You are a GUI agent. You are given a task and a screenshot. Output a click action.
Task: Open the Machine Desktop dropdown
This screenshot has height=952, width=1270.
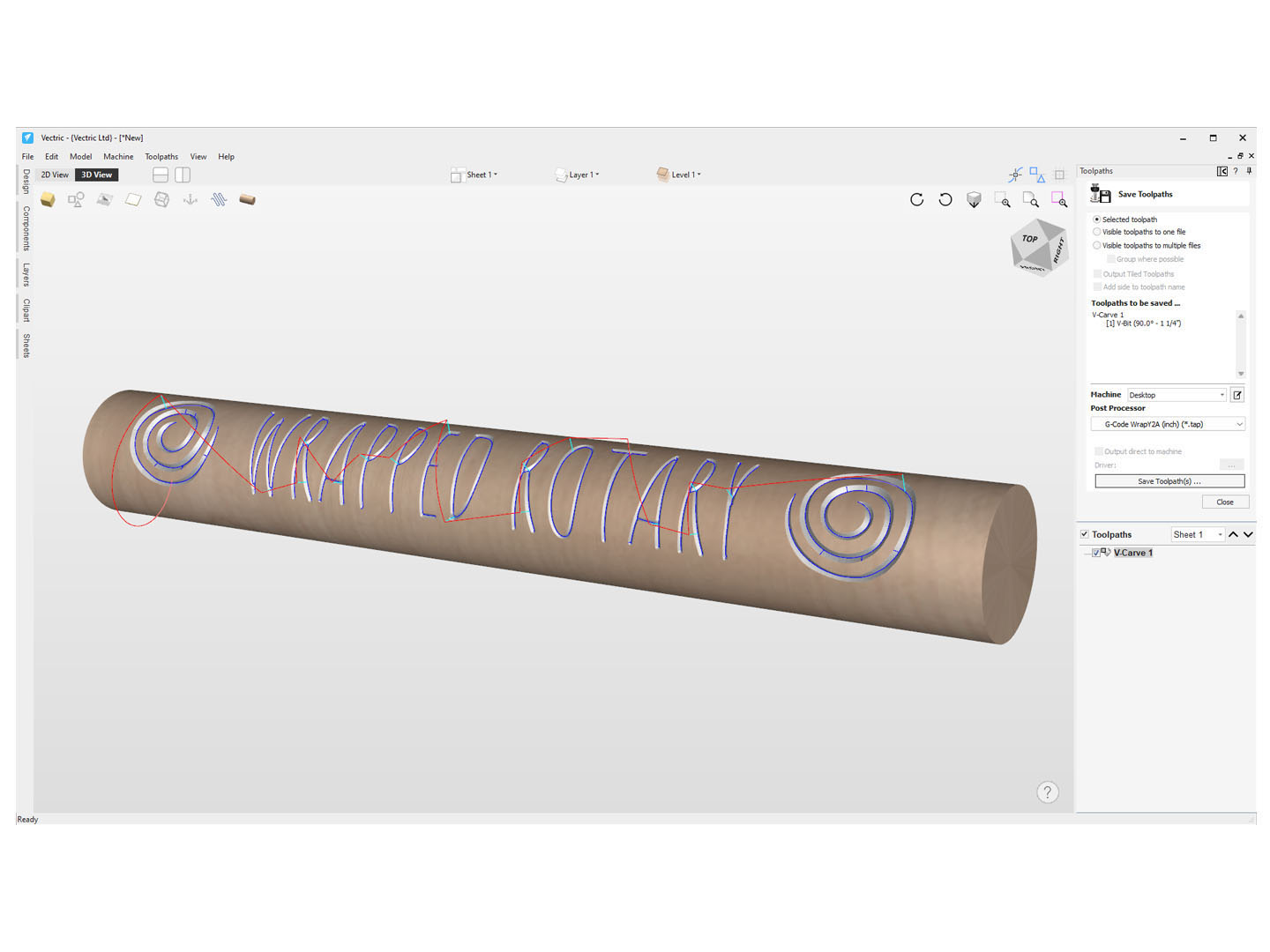pos(1177,395)
